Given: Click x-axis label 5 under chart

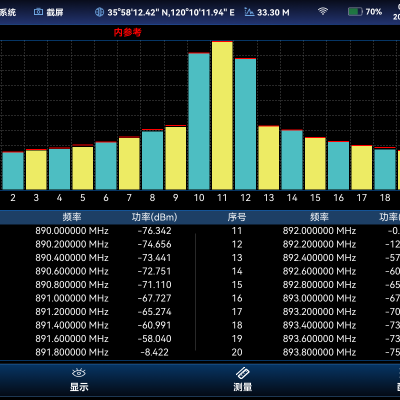Looking at the screenshot, I should tap(83, 198).
